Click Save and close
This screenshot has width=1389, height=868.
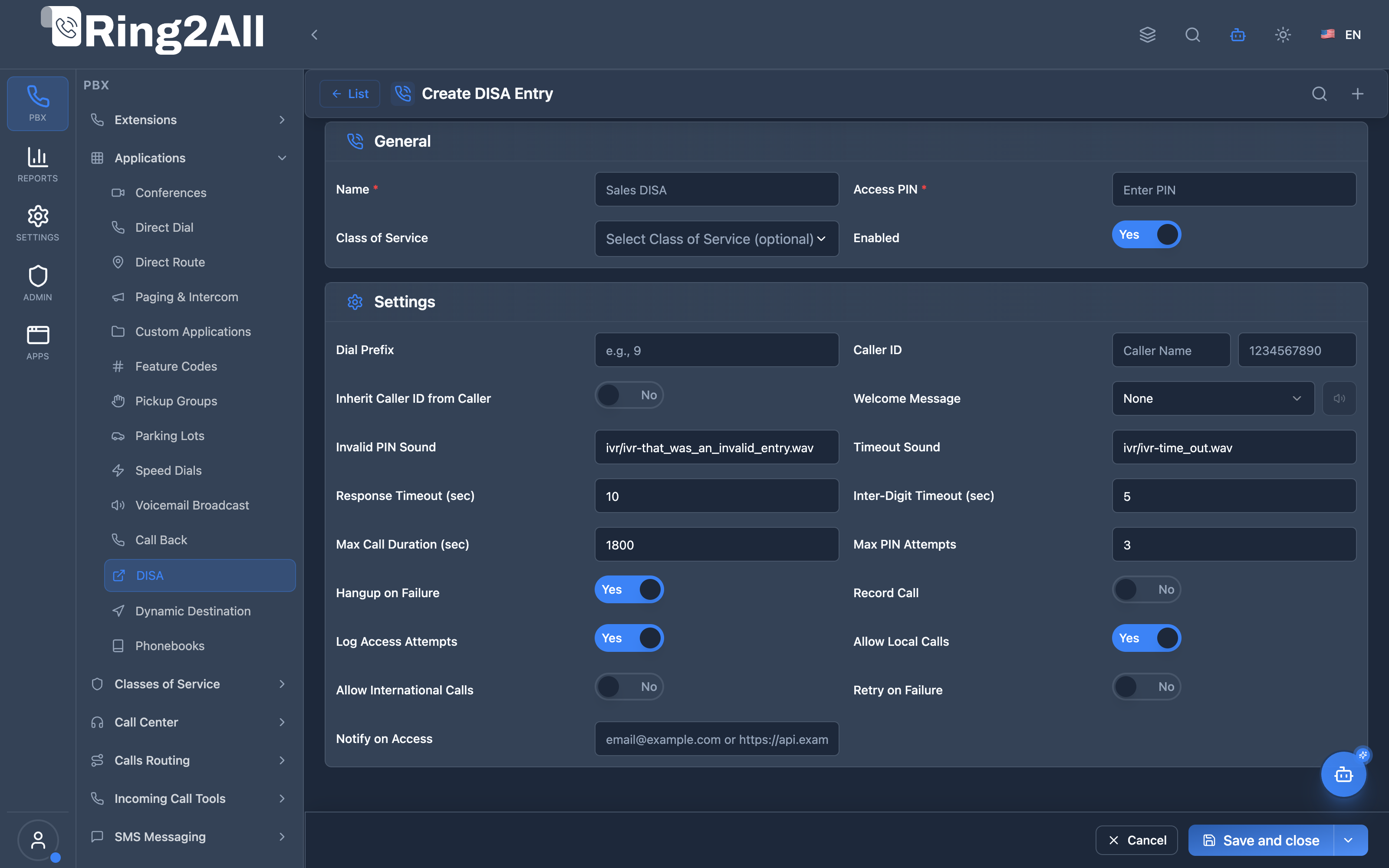pyautogui.click(x=1261, y=841)
